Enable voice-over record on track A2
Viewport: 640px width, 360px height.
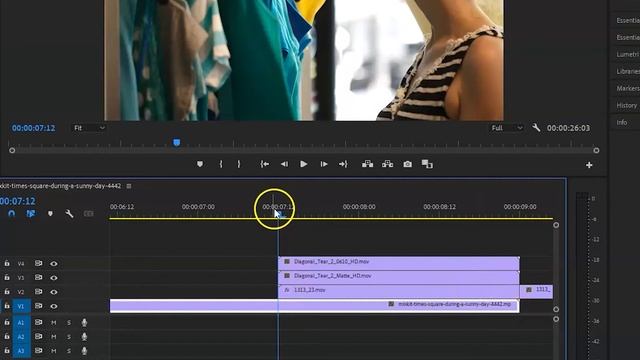click(84, 336)
